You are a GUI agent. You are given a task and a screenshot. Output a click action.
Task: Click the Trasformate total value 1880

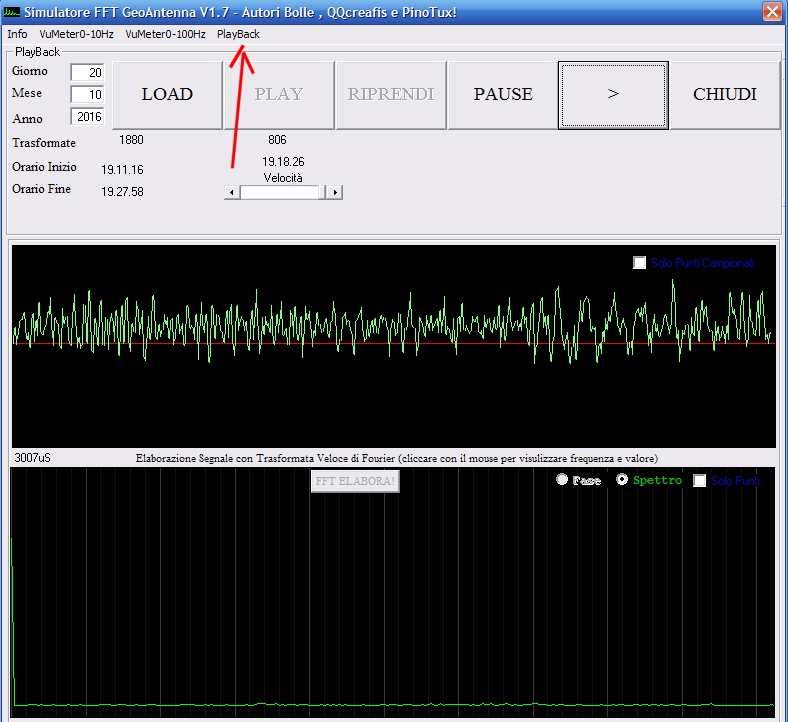coord(131,140)
